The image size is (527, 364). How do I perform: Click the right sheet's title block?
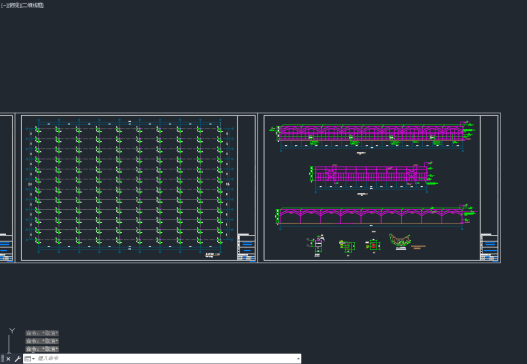tap(489, 247)
